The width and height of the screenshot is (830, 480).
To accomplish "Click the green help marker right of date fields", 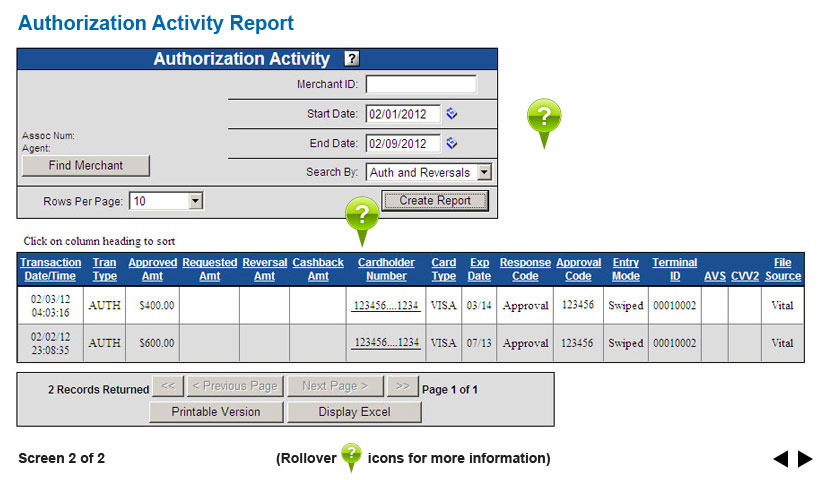I will coord(543,119).
